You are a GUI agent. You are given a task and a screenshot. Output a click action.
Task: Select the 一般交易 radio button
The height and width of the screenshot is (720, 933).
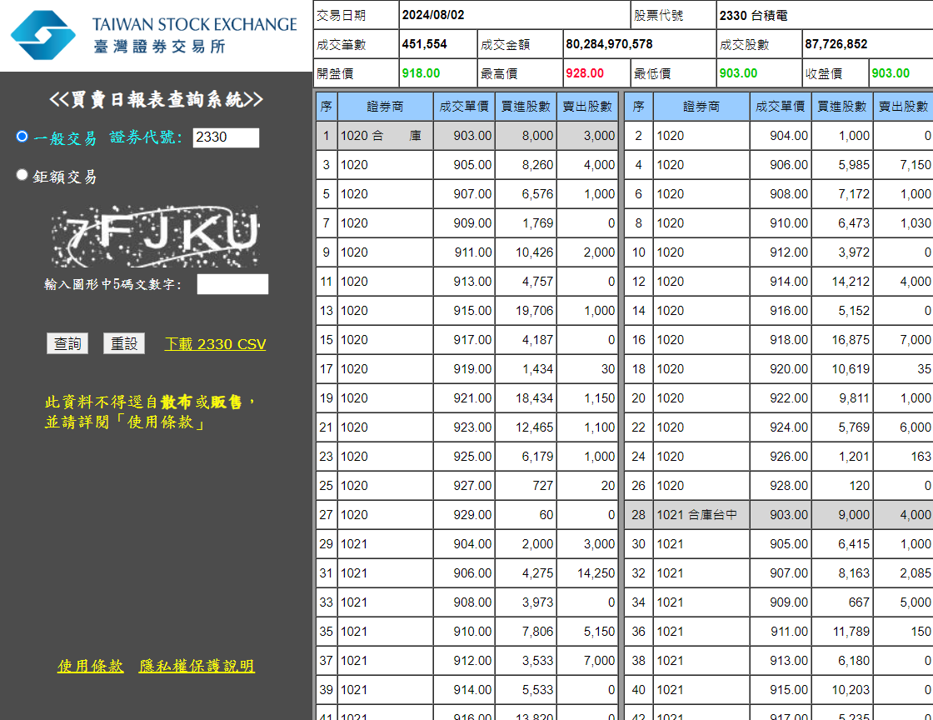[22, 136]
